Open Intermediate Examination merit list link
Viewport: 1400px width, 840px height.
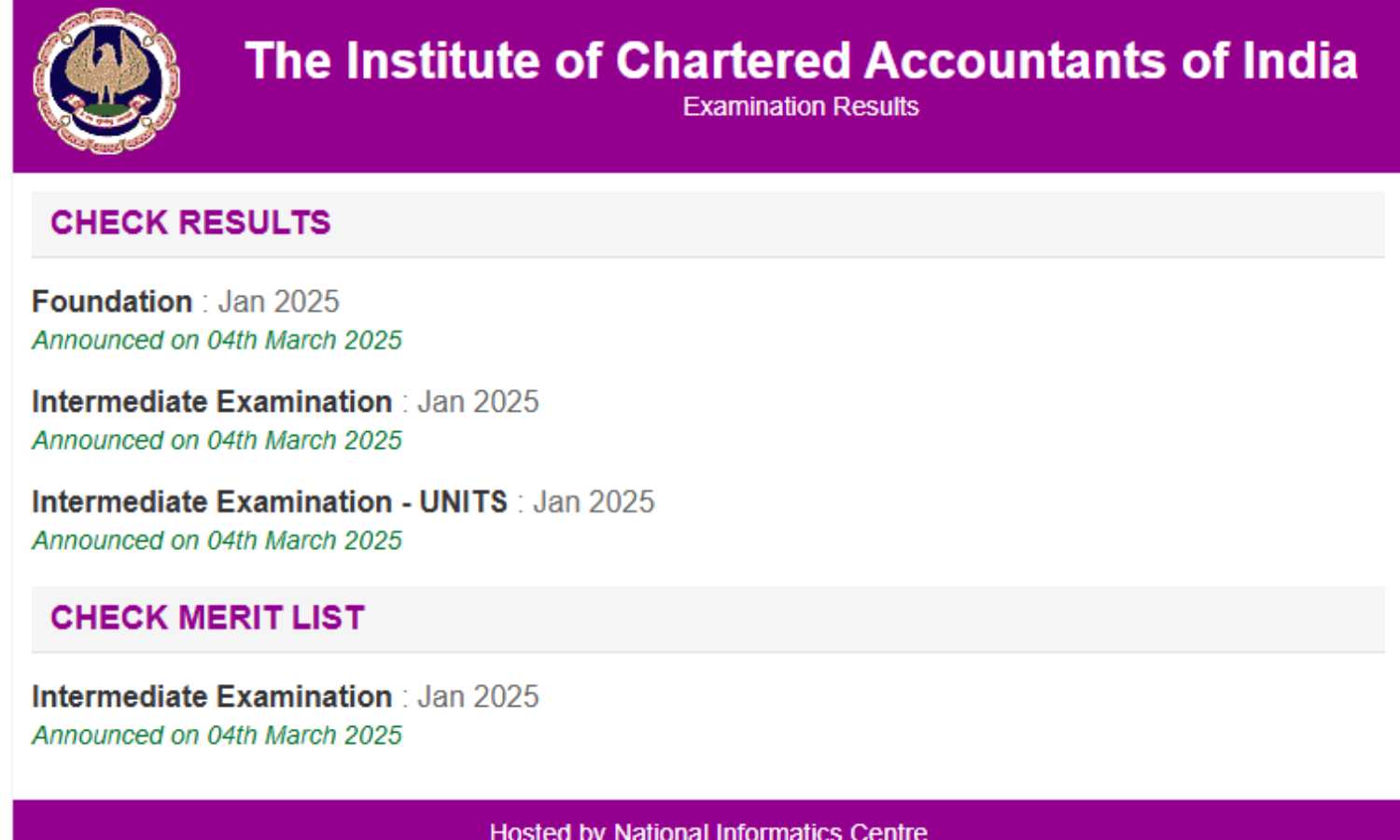[212, 696]
